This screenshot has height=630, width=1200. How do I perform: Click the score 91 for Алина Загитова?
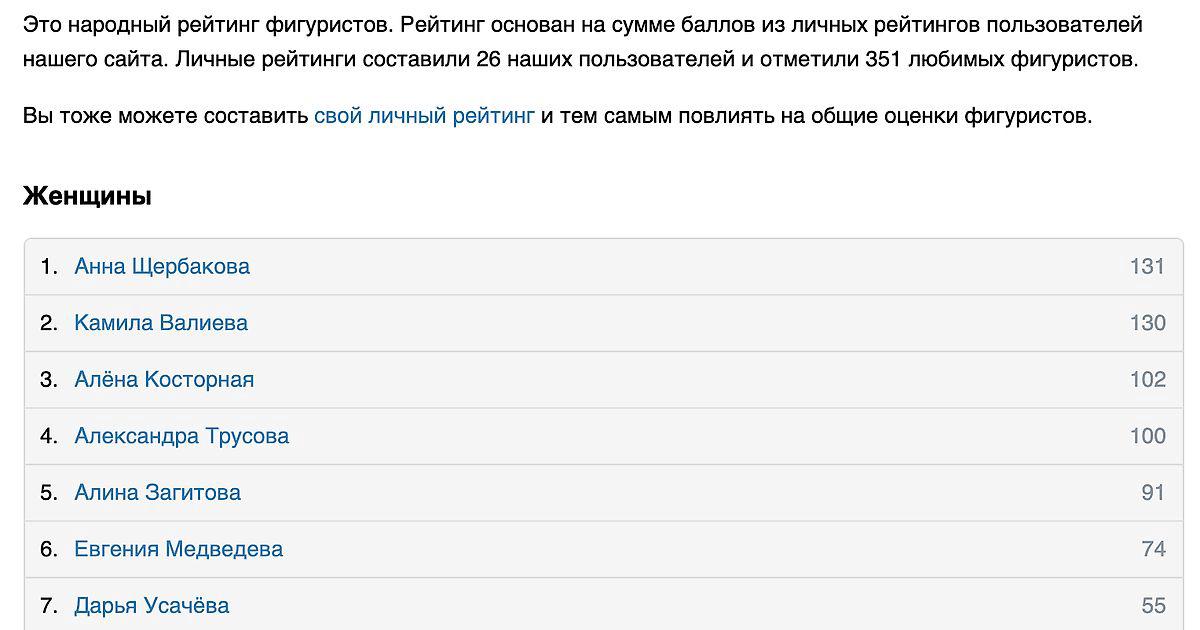click(x=1153, y=493)
